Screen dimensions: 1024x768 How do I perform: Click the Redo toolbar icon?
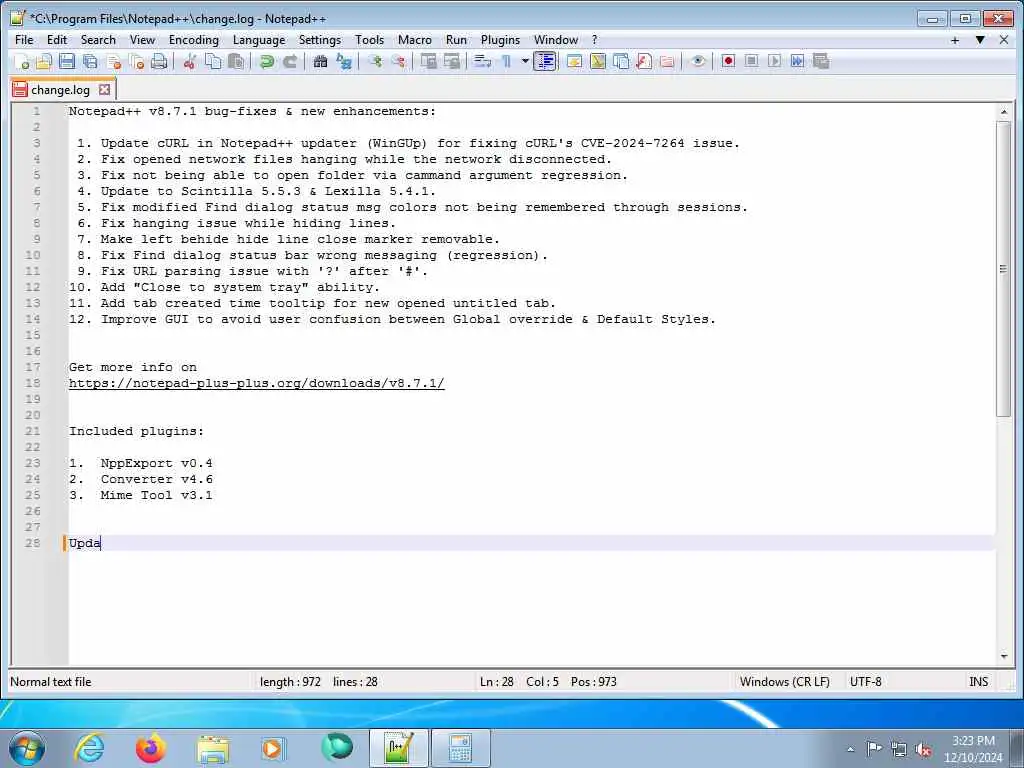[290, 61]
